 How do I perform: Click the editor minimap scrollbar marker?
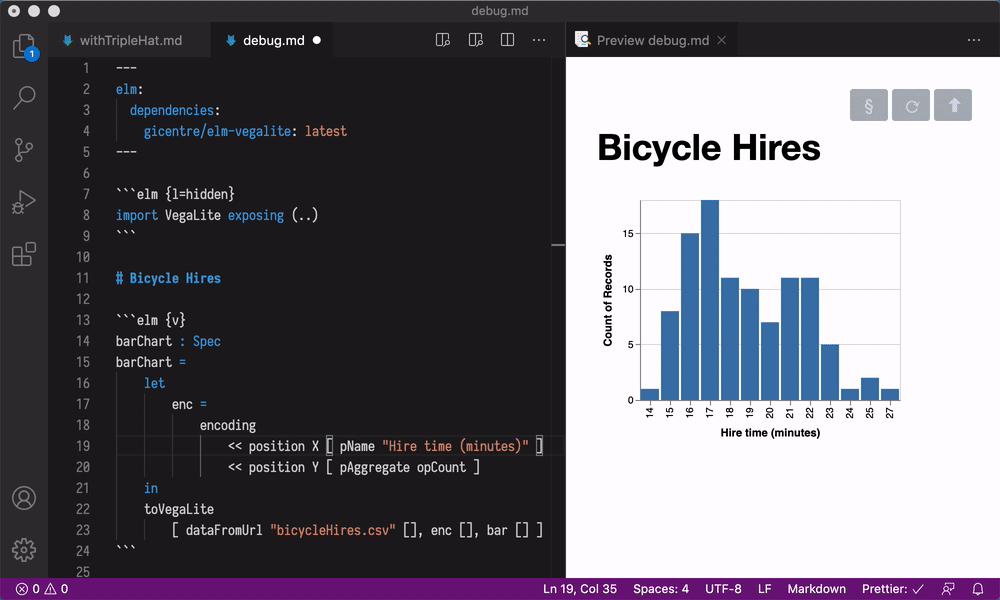click(x=558, y=245)
